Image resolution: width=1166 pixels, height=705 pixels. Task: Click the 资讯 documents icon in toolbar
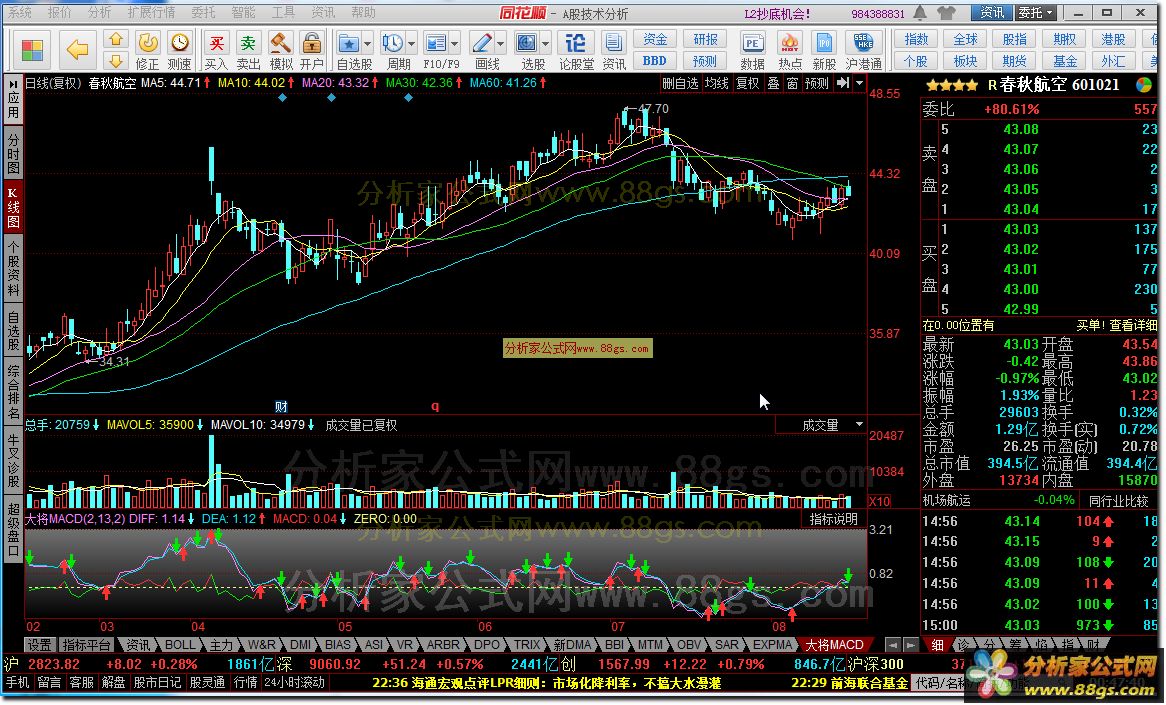pyautogui.click(x=613, y=42)
